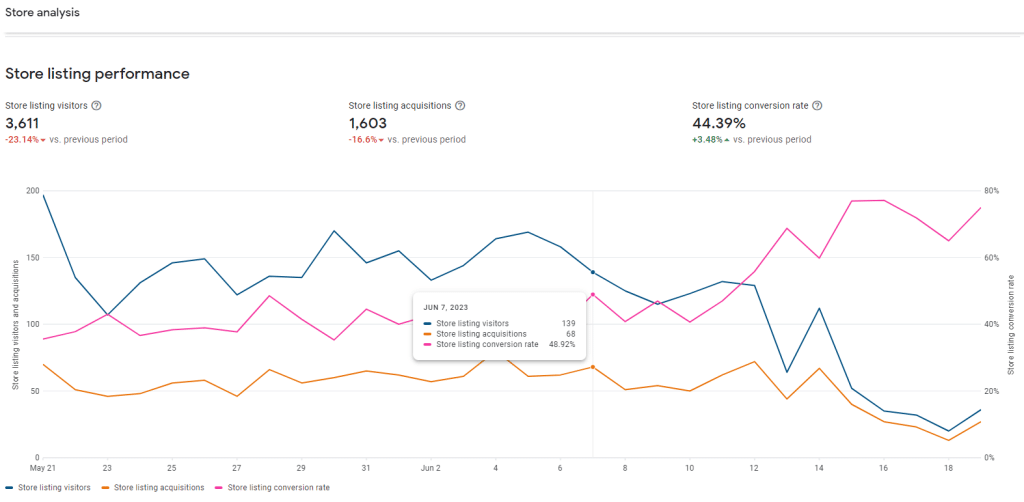1024x502 pixels.
Task: Open help icon next to Store listing conversion rate
Action: click(x=817, y=106)
